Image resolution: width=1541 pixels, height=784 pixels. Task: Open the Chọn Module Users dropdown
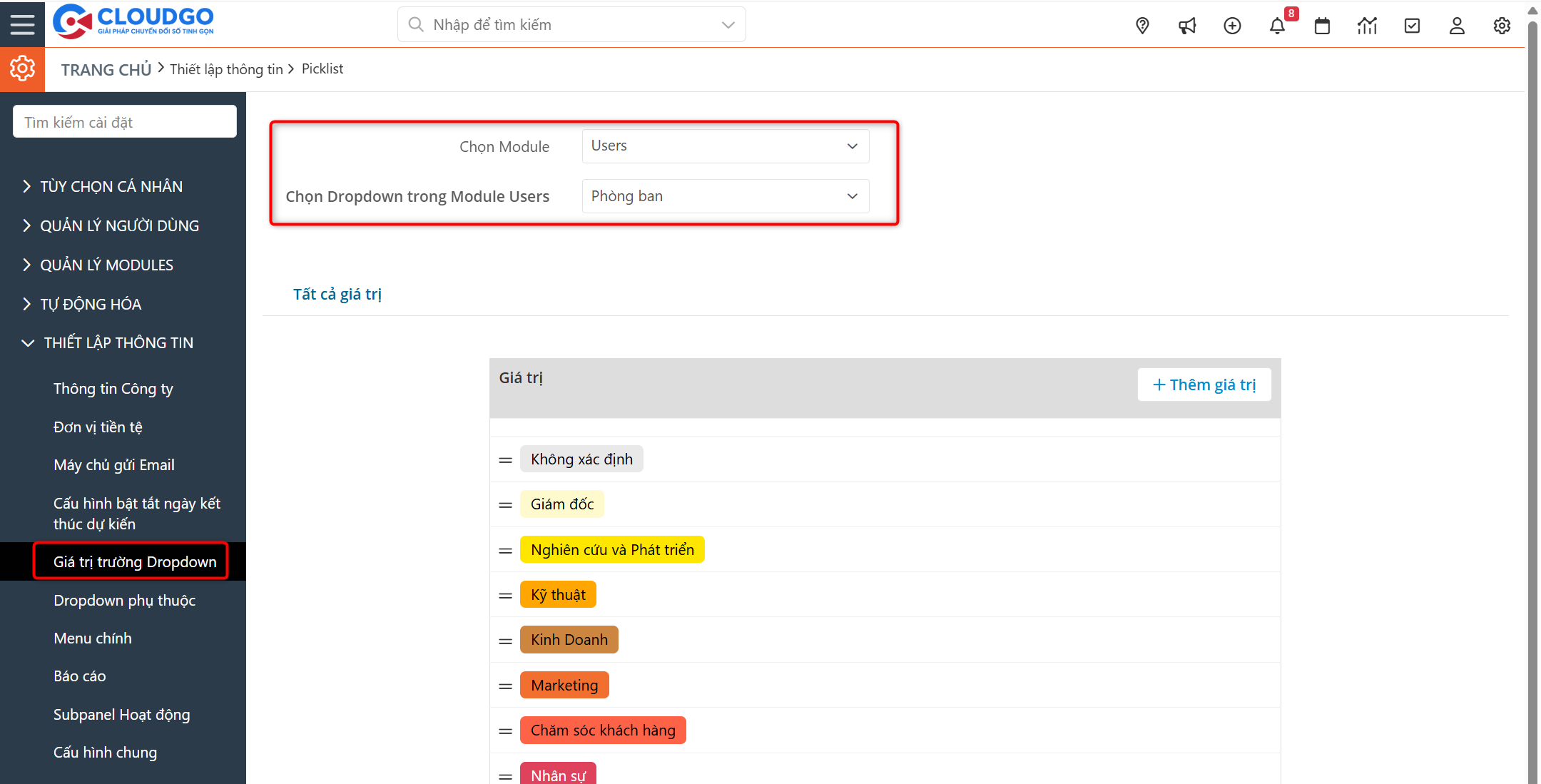(725, 146)
